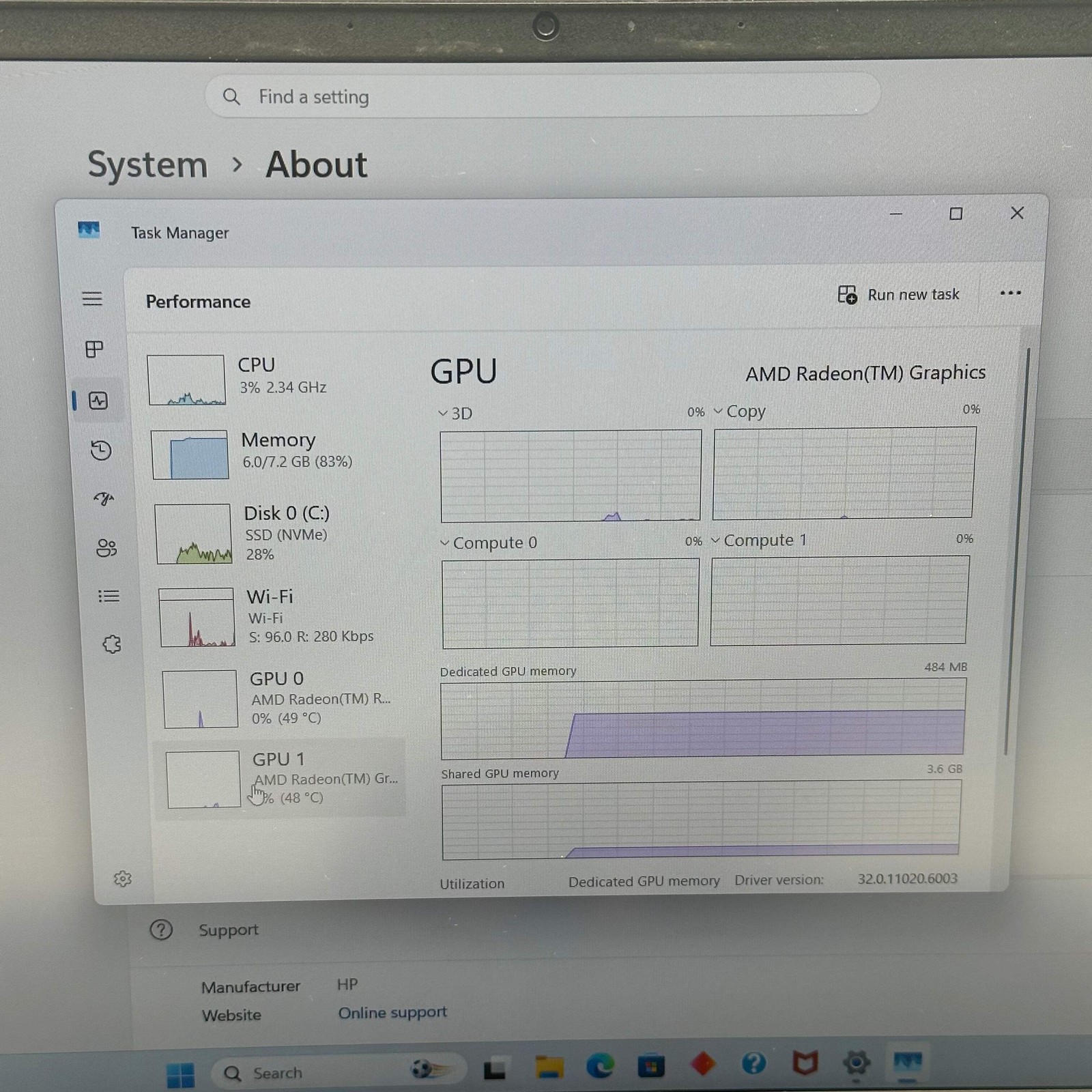Open Task Manager settings gear
Screen dimensions: 1092x1092
click(x=123, y=878)
